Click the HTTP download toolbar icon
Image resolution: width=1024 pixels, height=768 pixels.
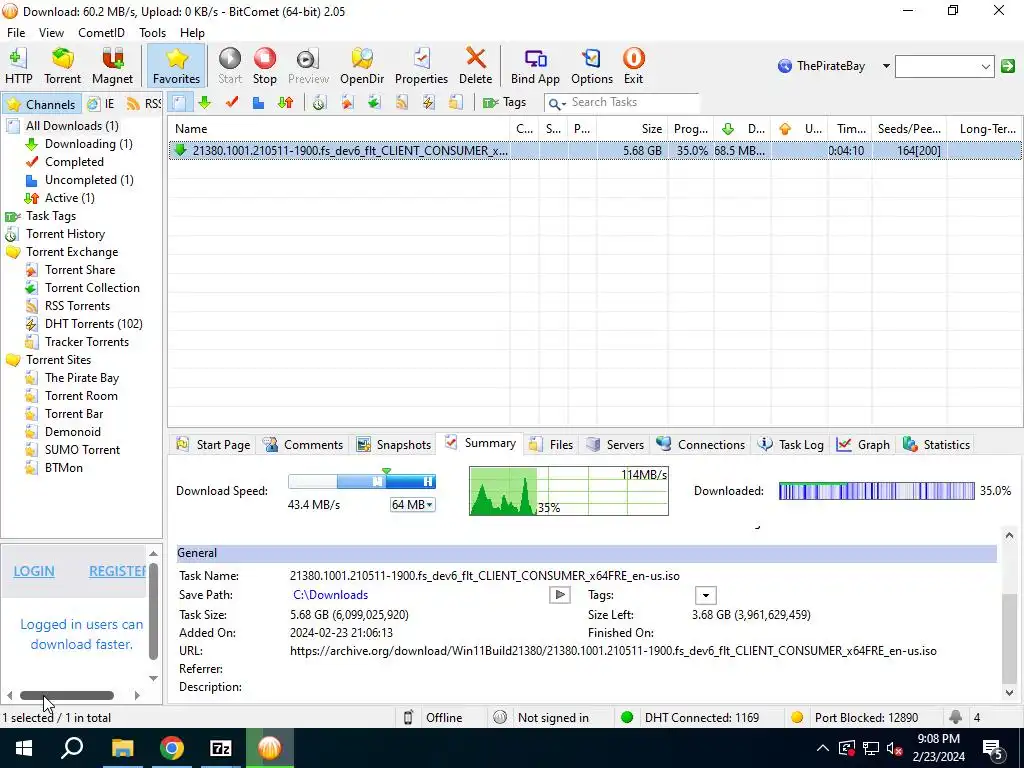[x=18, y=66]
